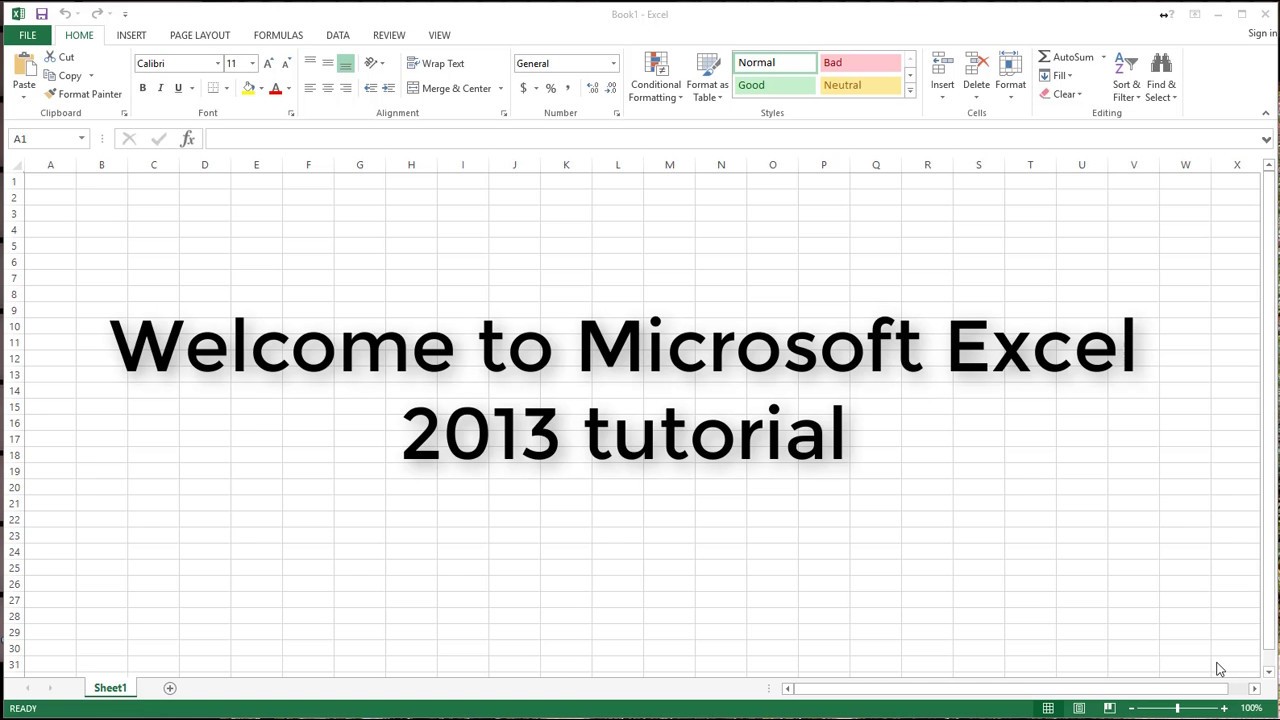1280x720 pixels.
Task: Click the Find & Select button
Action: click(x=1161, y=77)
